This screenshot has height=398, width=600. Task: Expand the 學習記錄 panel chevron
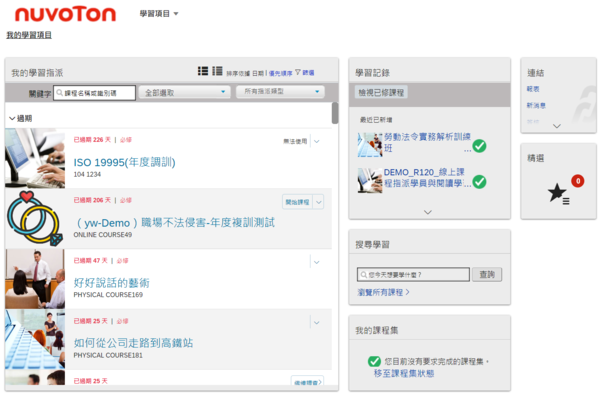coord(428,212)
